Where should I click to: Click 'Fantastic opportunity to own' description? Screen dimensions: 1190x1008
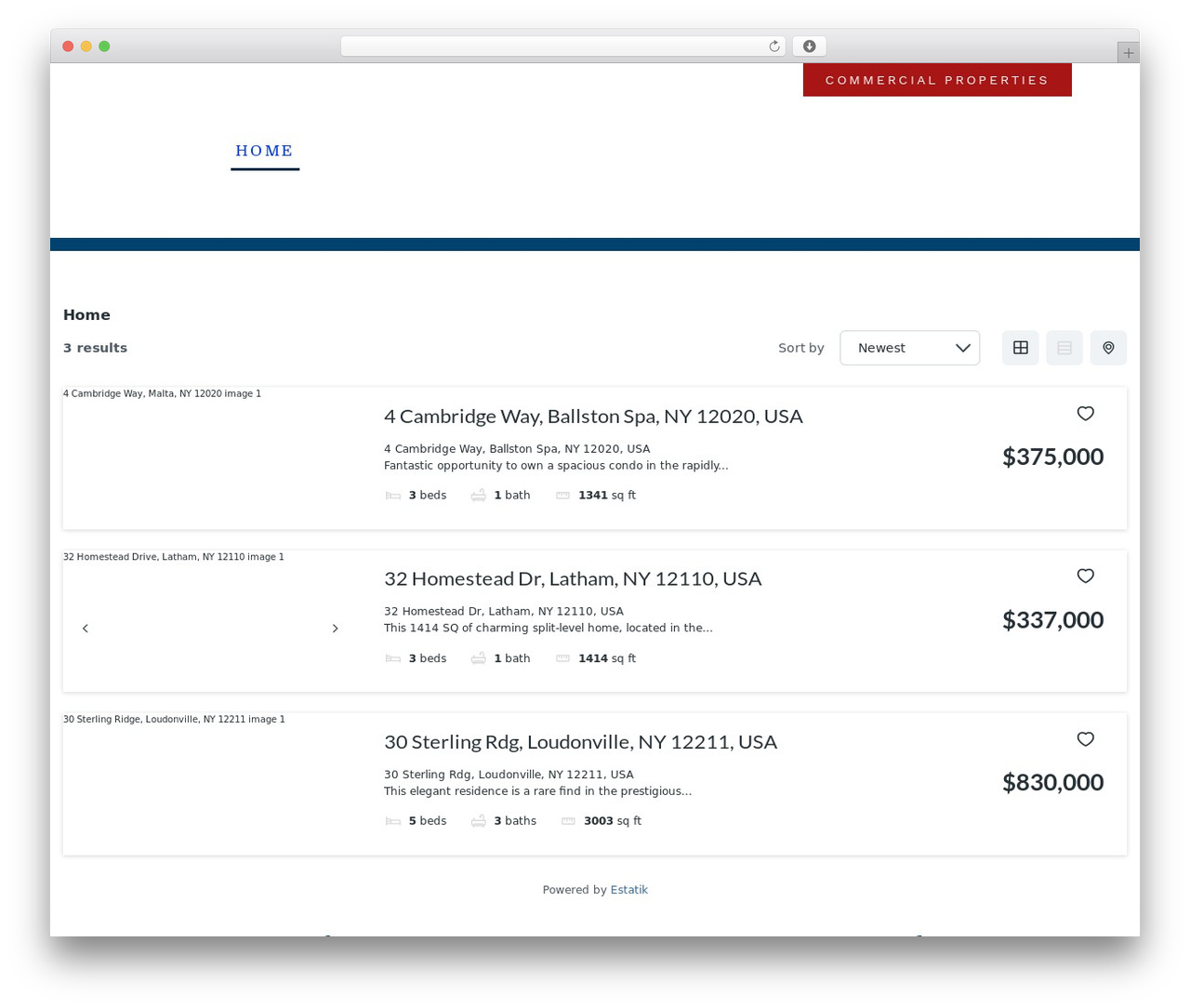point(556,466)
